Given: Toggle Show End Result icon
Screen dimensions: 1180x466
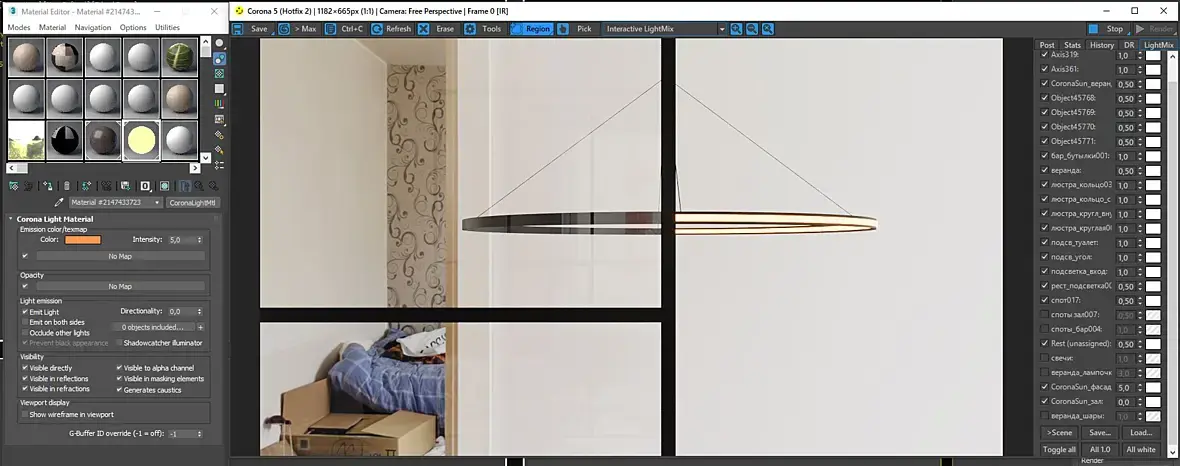Looking at the screenshot, I should 184,186.
